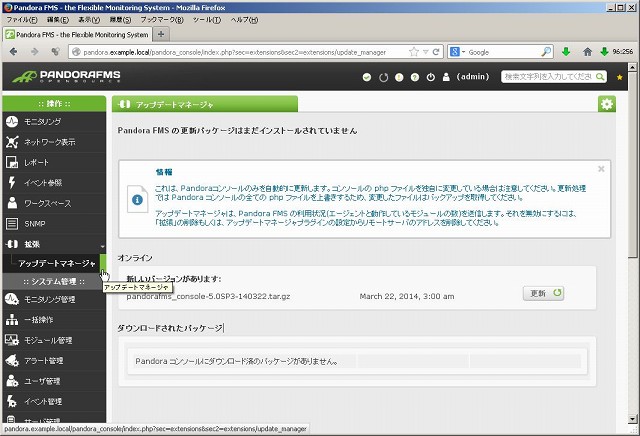Viewport: 640px width, 436px height.
Task: Reload the page from address bar
Action: point(436,52)
